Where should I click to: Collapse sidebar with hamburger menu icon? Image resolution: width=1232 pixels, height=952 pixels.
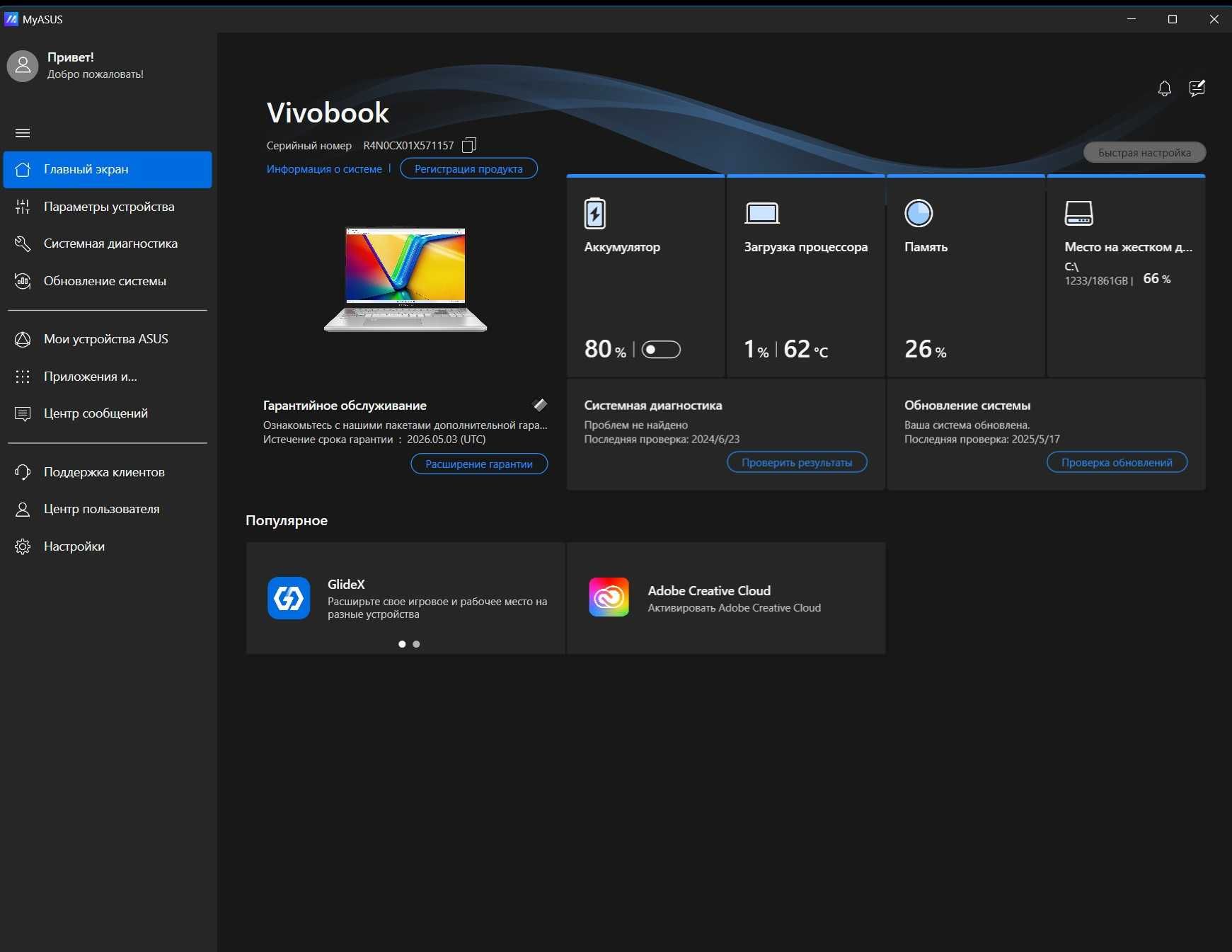coord(23,133)
